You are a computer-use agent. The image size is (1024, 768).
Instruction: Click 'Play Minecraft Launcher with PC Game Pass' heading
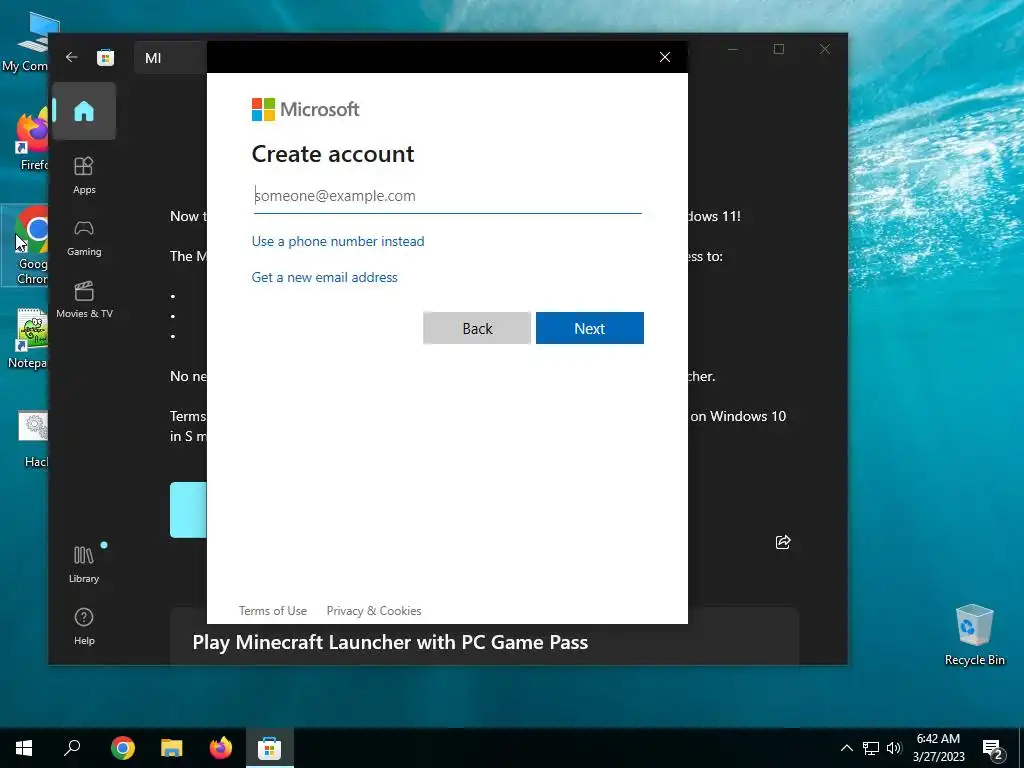click(390, 642)
